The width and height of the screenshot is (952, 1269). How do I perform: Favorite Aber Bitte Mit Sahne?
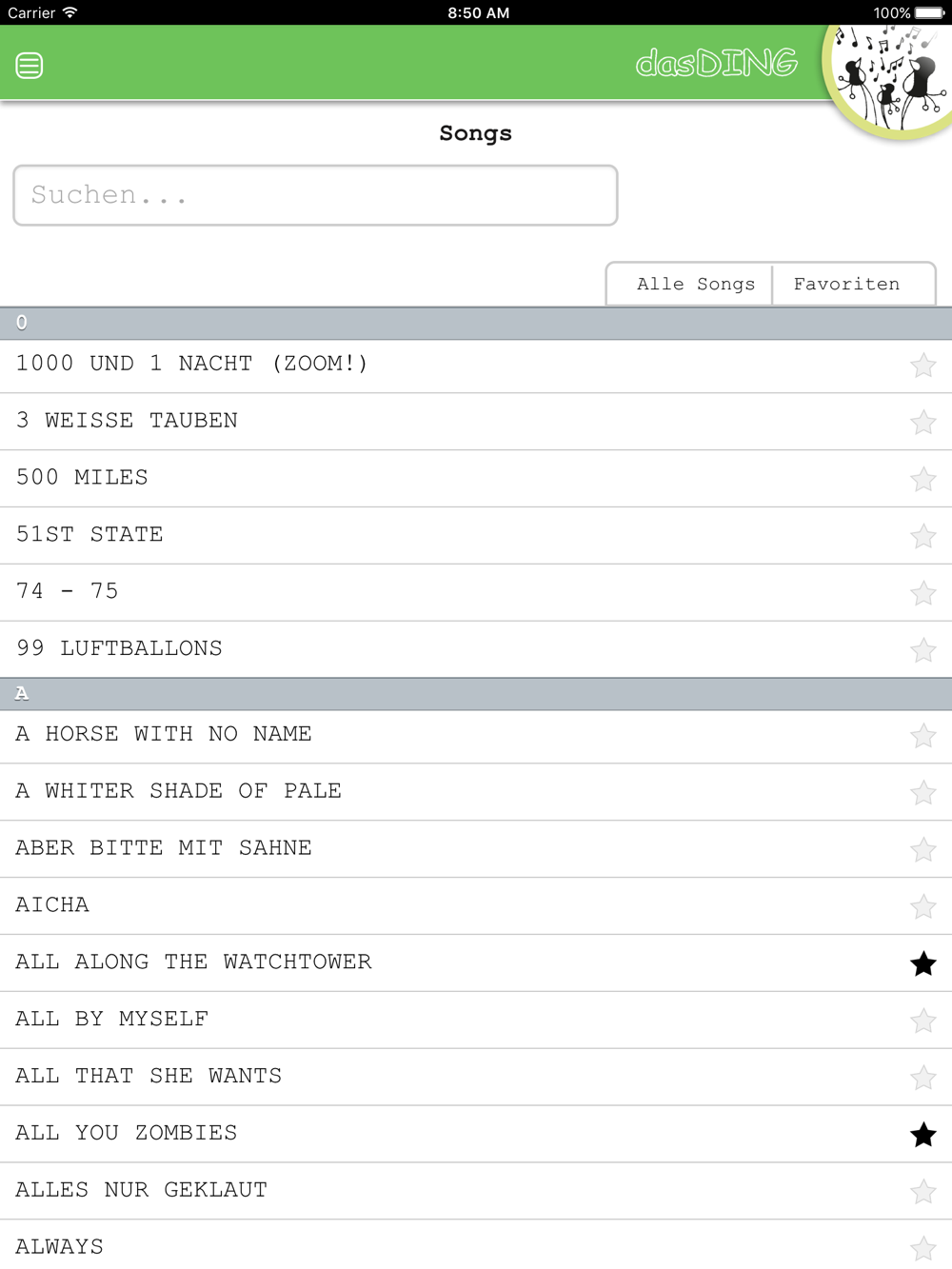coord(922,849)
